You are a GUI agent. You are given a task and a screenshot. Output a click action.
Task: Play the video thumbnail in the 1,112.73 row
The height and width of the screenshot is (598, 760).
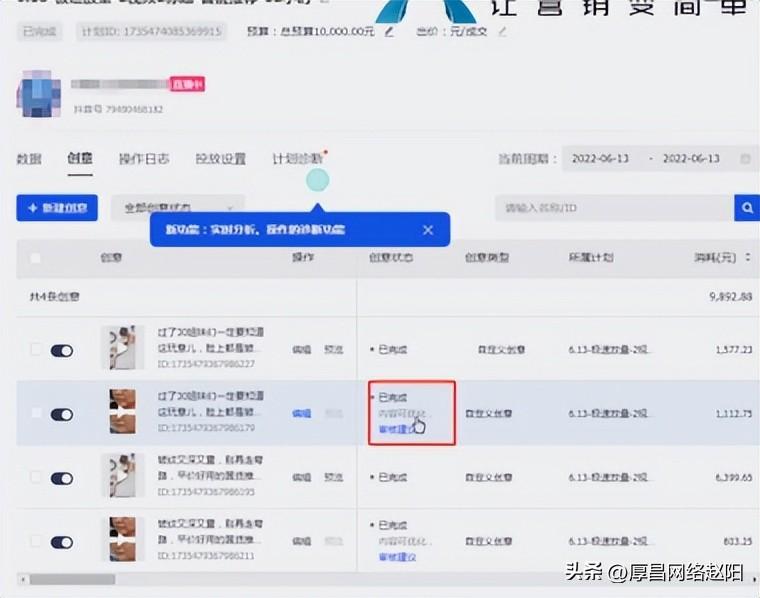122,411
